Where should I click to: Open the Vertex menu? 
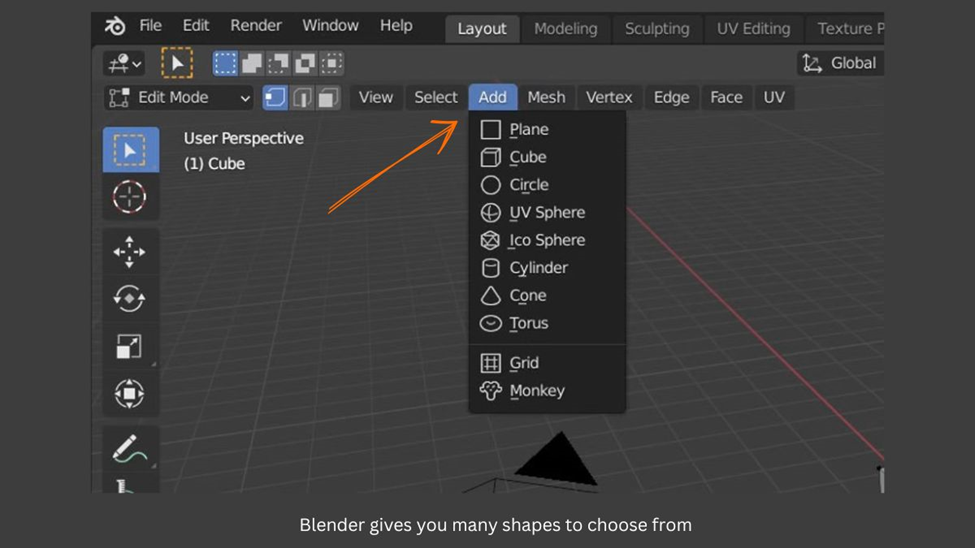pos(609,98)
